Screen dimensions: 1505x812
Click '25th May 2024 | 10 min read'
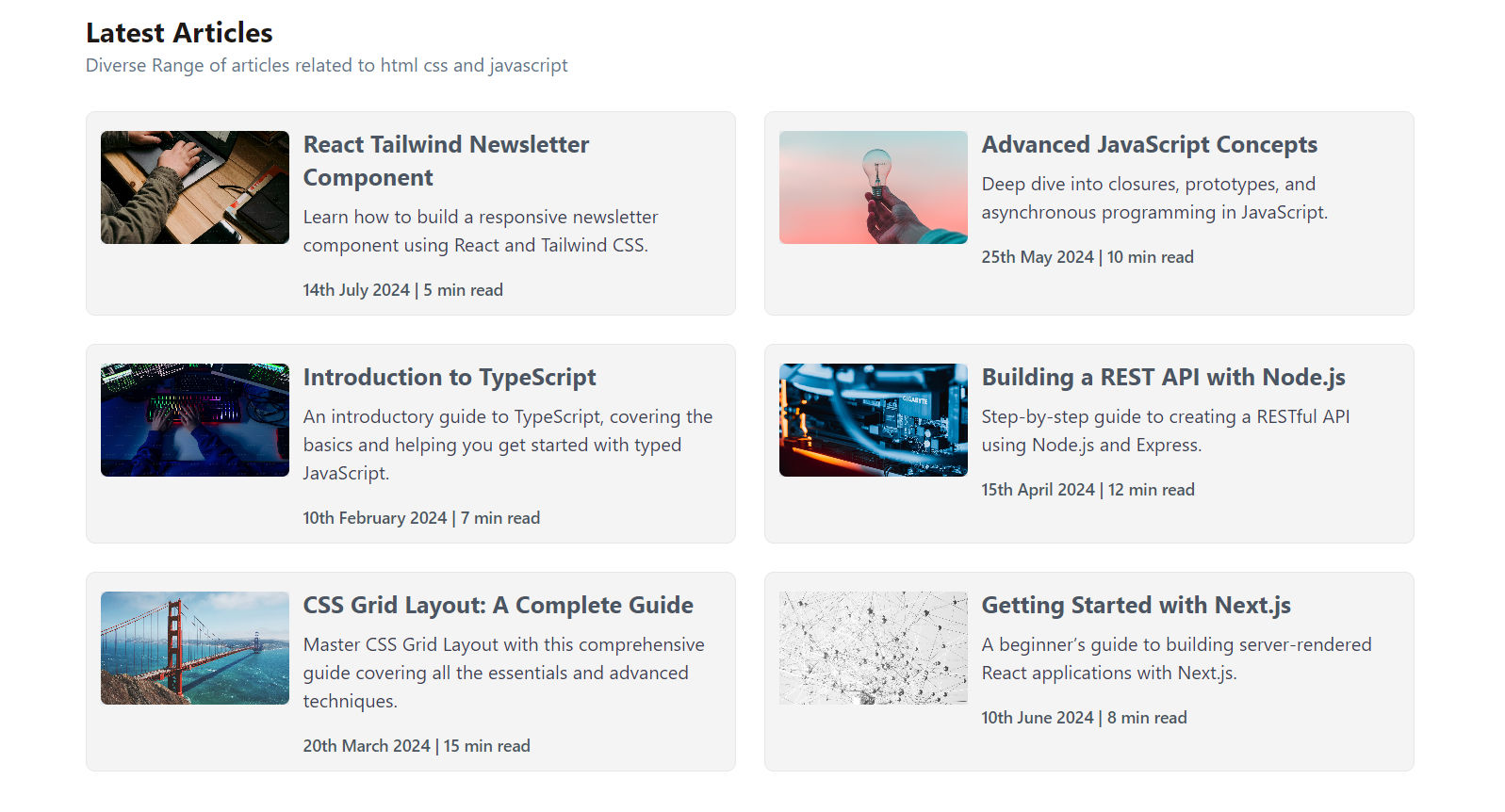pos(1088,257)
